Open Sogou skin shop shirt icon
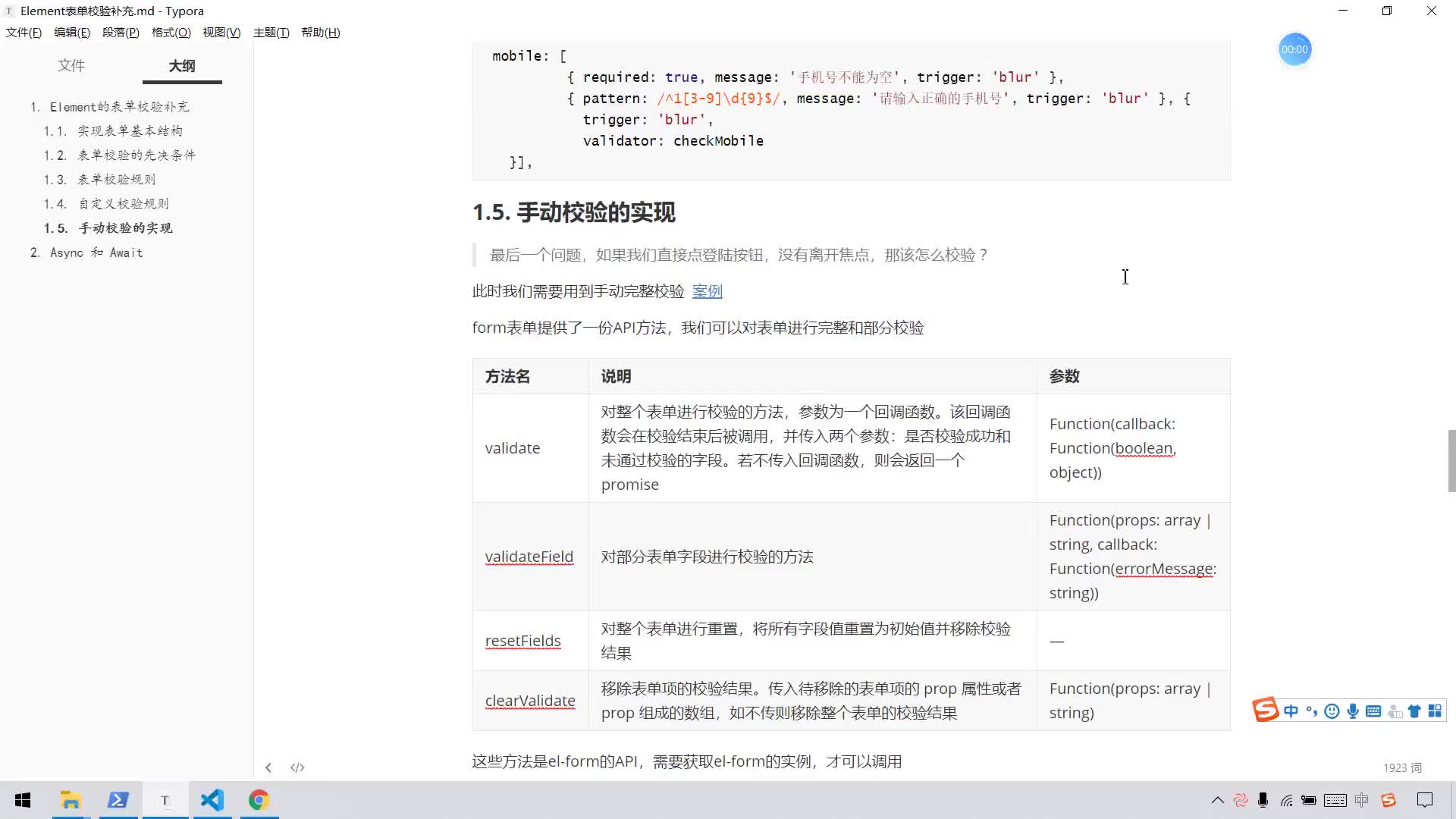Screen dimensions: 1456x819 pos(1414,711)
